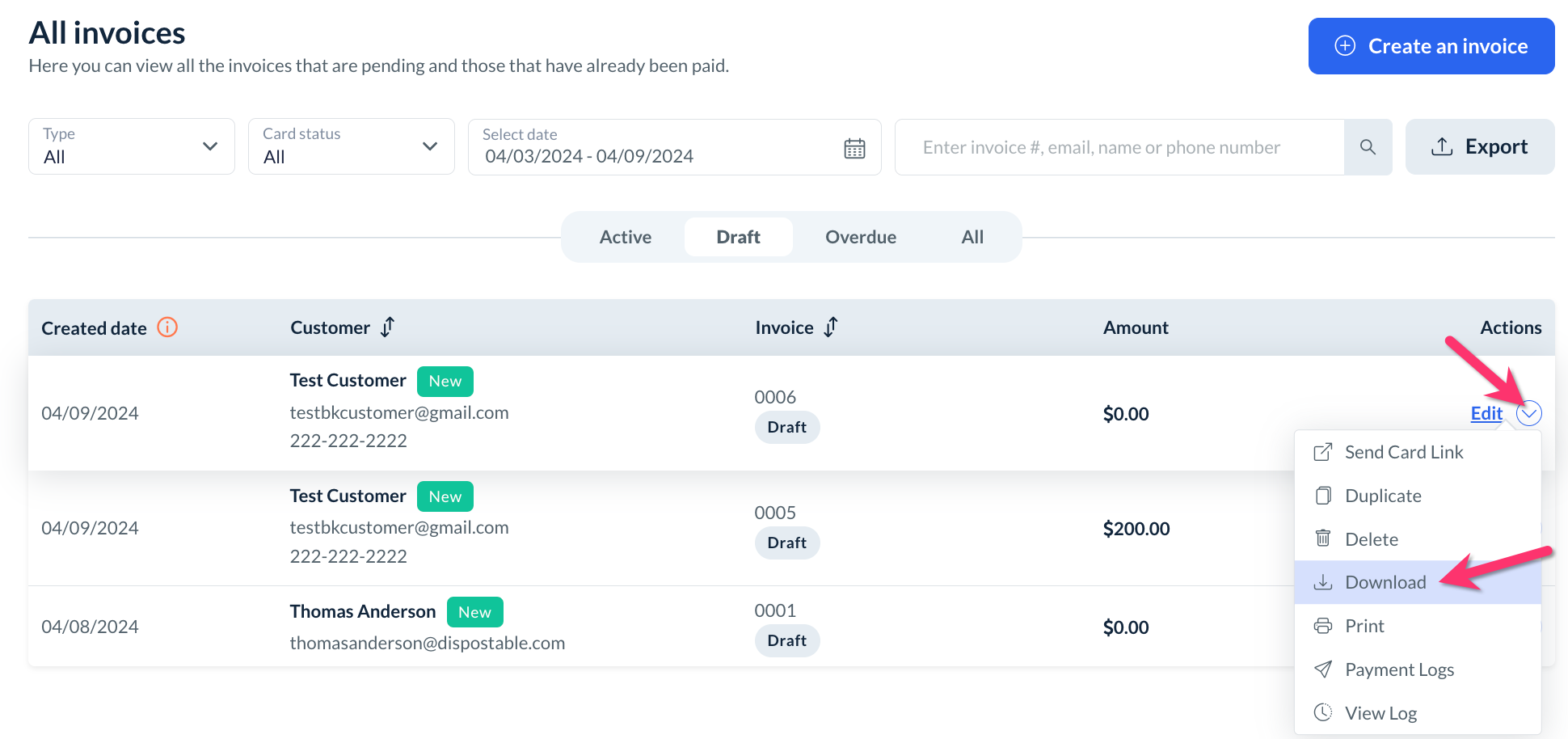Switch to the Overdue tab
The height and width of the screenshot is (739, 1568).
pos(860,237)
